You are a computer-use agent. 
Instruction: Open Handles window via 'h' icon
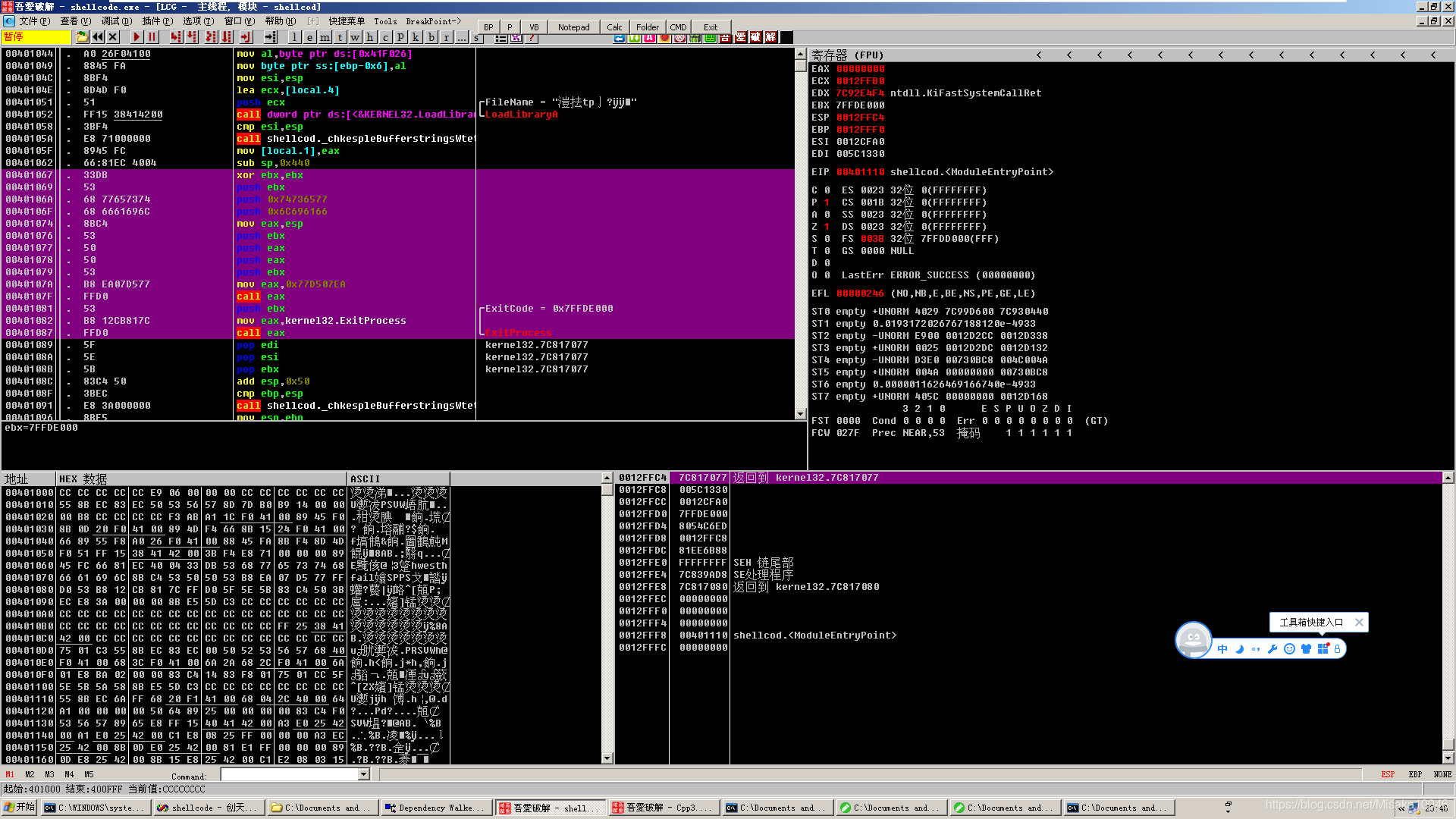[x=370, y=36]
